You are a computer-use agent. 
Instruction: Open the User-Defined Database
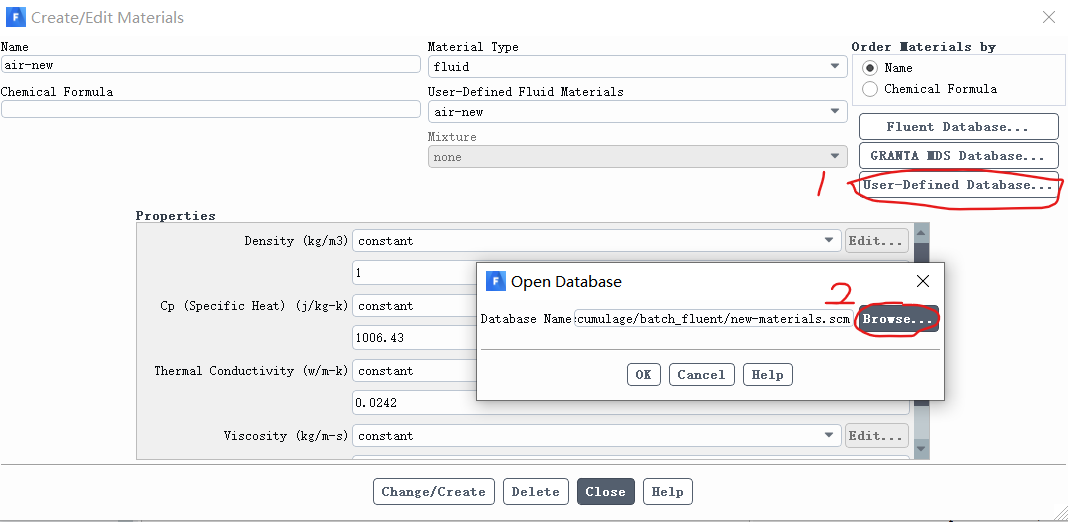coord(958,185)
